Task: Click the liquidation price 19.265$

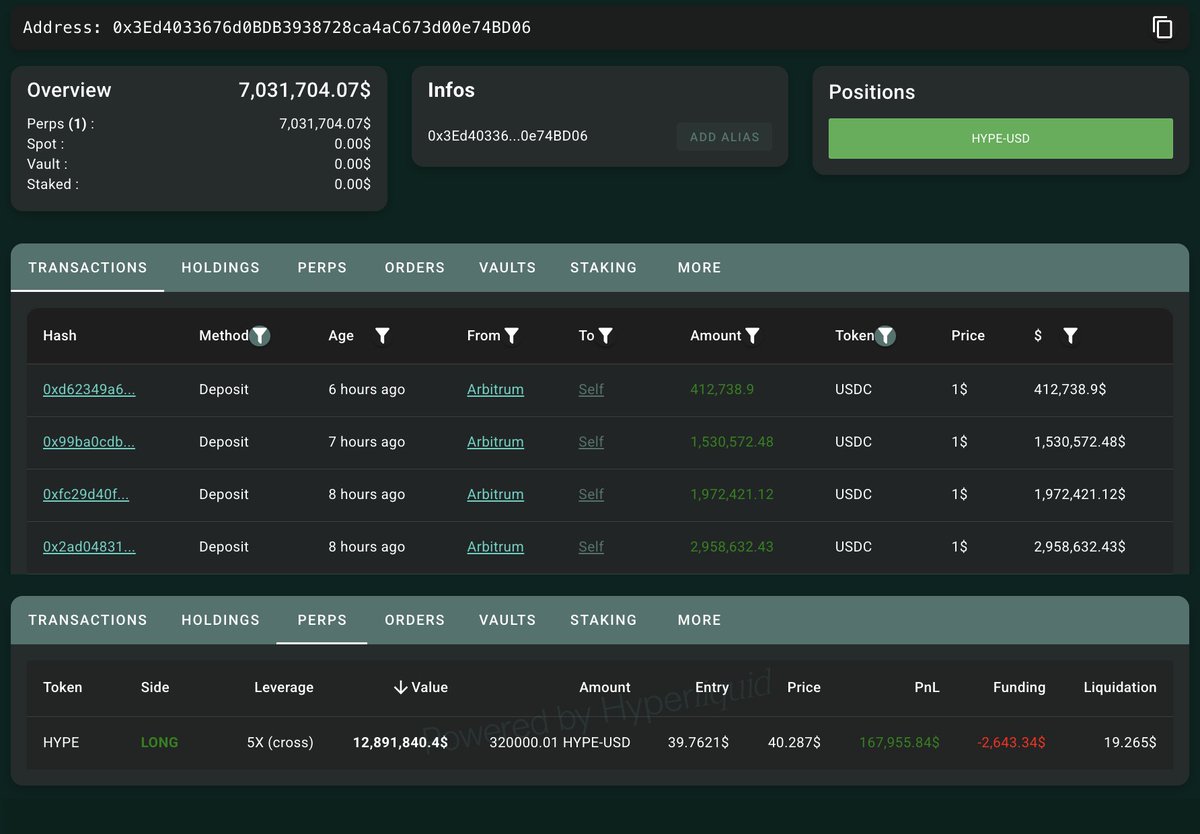Action: point(1130,743)
